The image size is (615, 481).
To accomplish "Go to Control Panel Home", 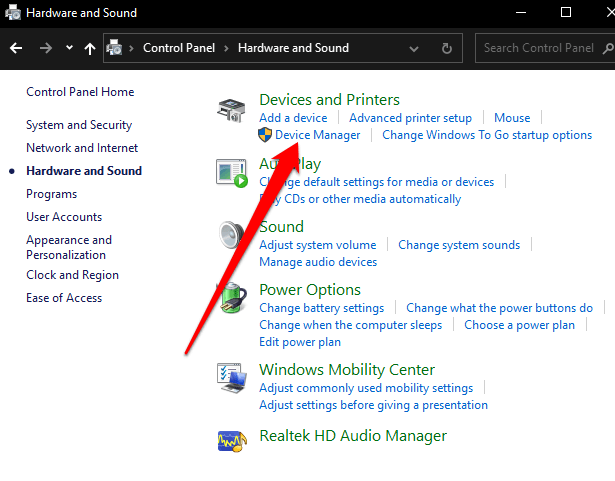I will (80, 92).
